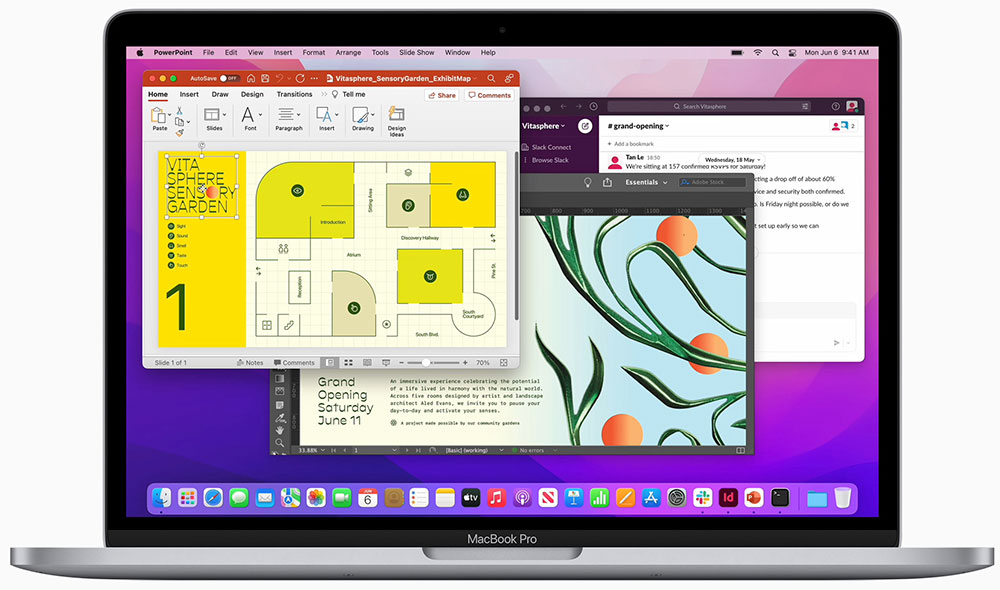Click the compose new message icon in Slack
Screen dimensions: 1000x590
[586, 126]
